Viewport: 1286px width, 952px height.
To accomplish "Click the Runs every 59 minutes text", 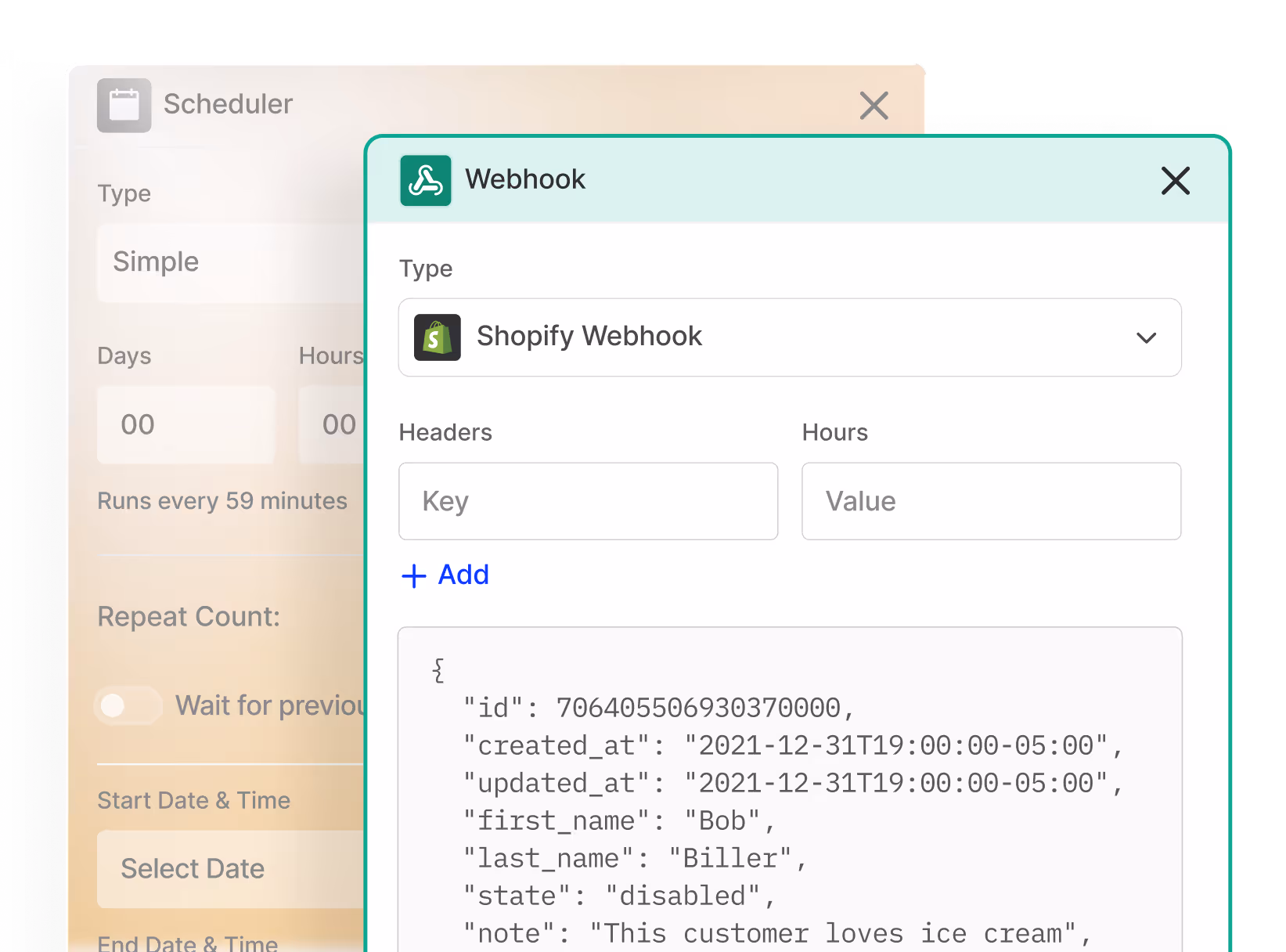I will (222, 501).
